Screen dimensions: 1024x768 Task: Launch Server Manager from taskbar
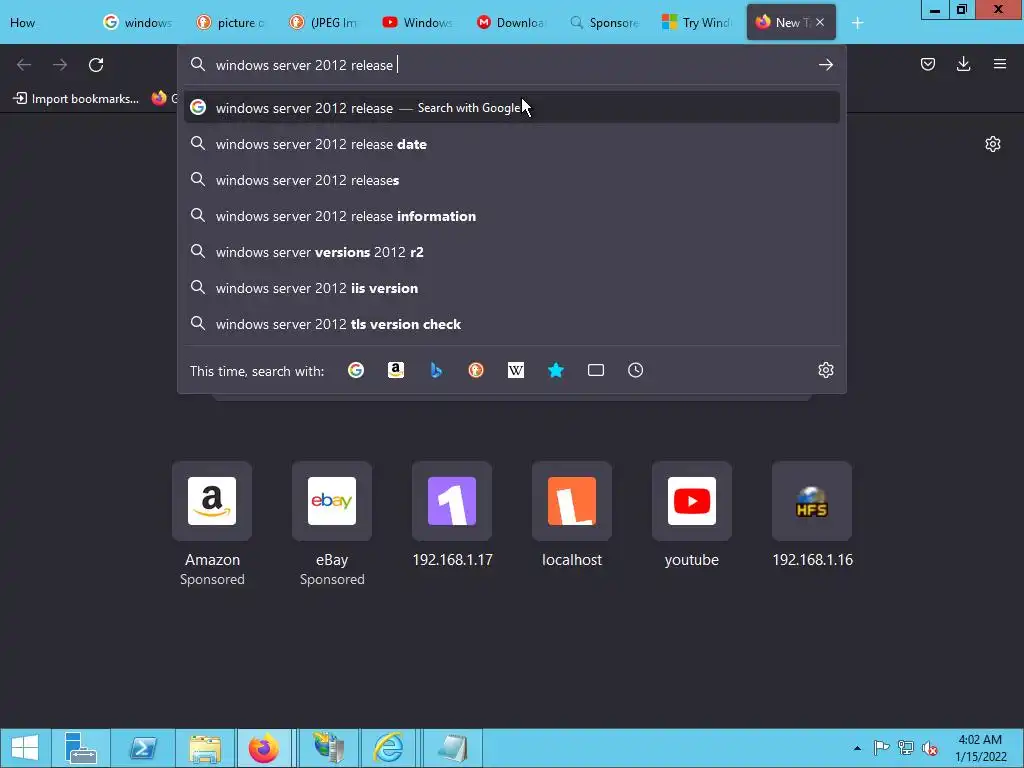coord(81,748)
